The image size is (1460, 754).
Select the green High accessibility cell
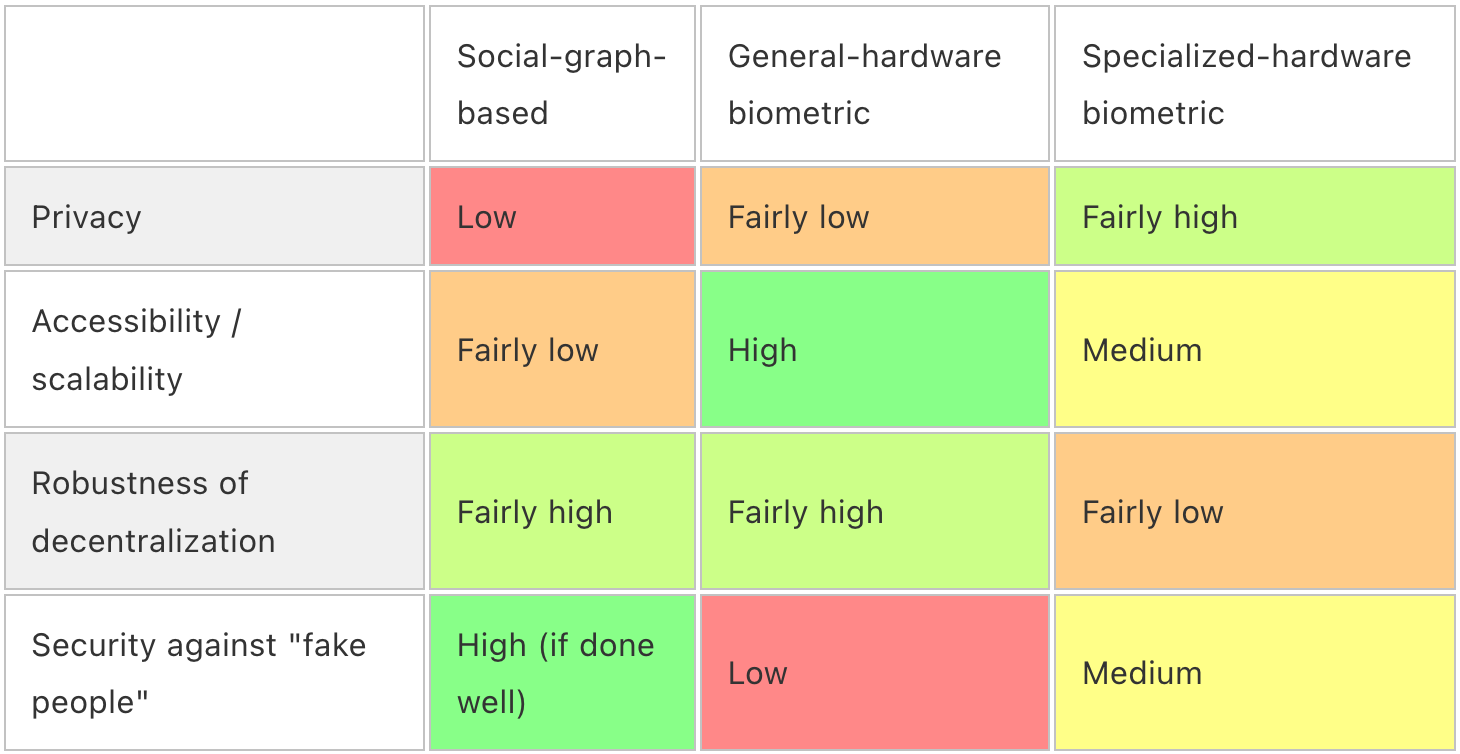coord(874,350)
